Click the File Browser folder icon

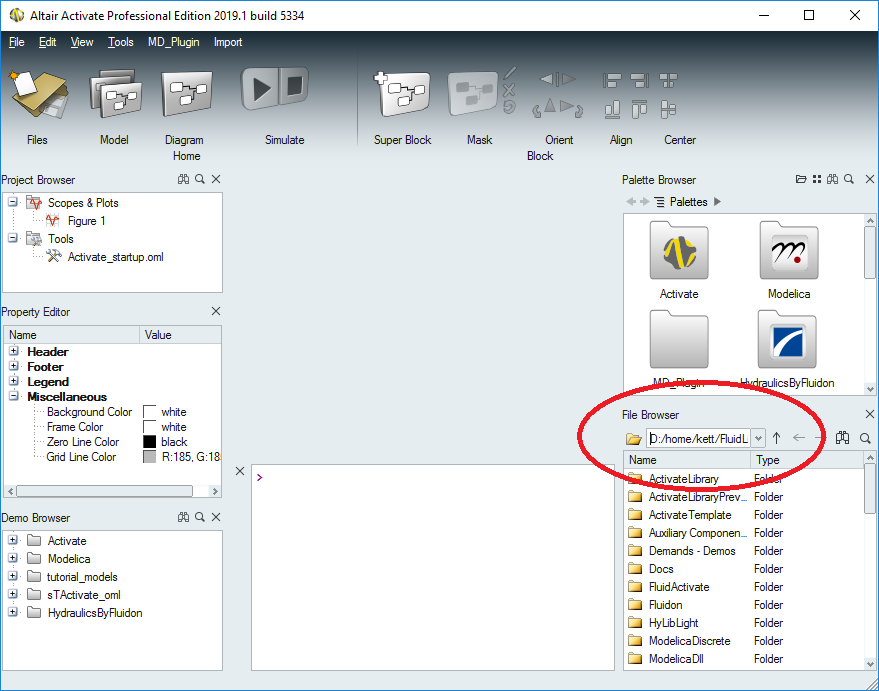point(633,438)
